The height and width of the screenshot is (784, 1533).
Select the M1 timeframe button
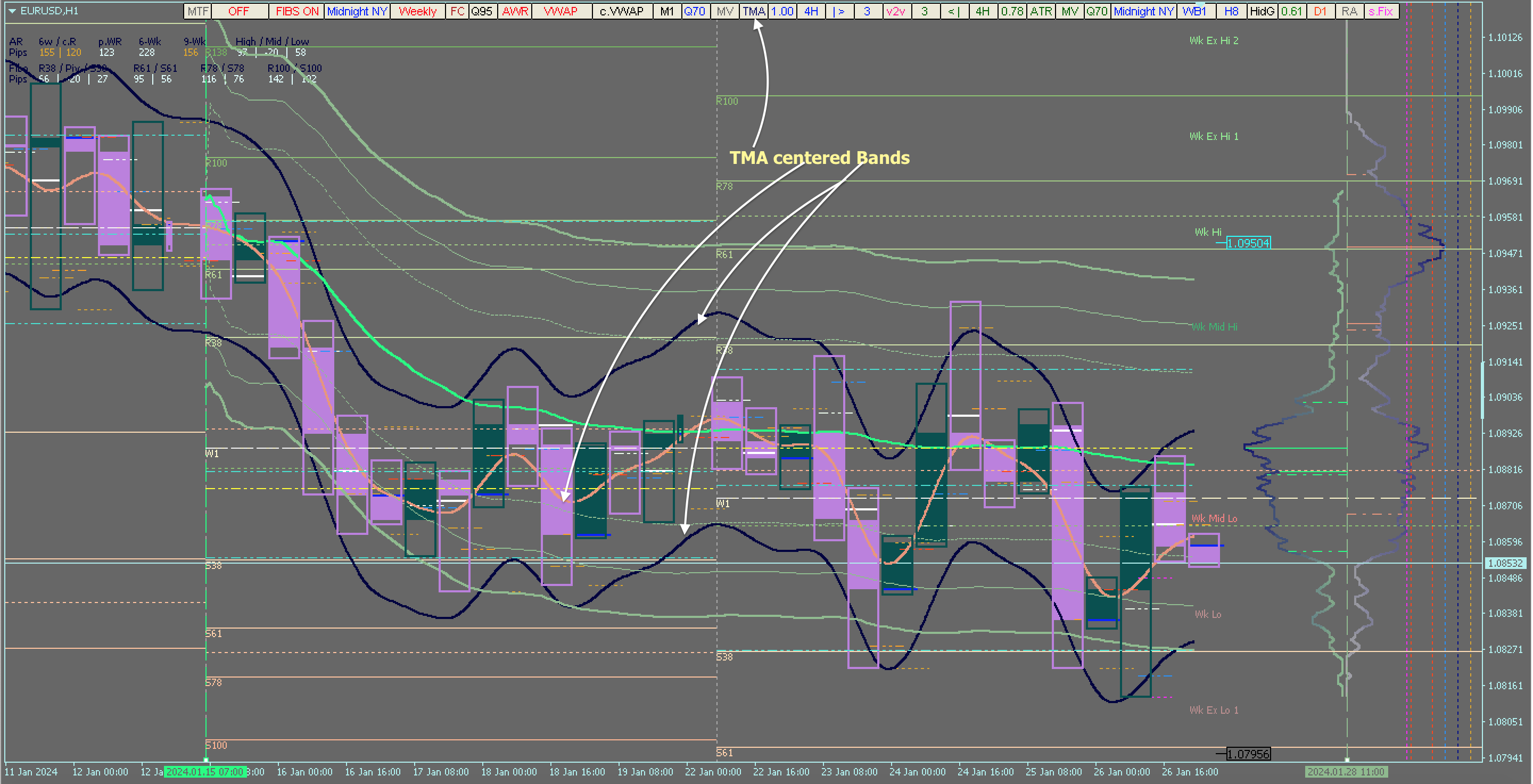666,11
